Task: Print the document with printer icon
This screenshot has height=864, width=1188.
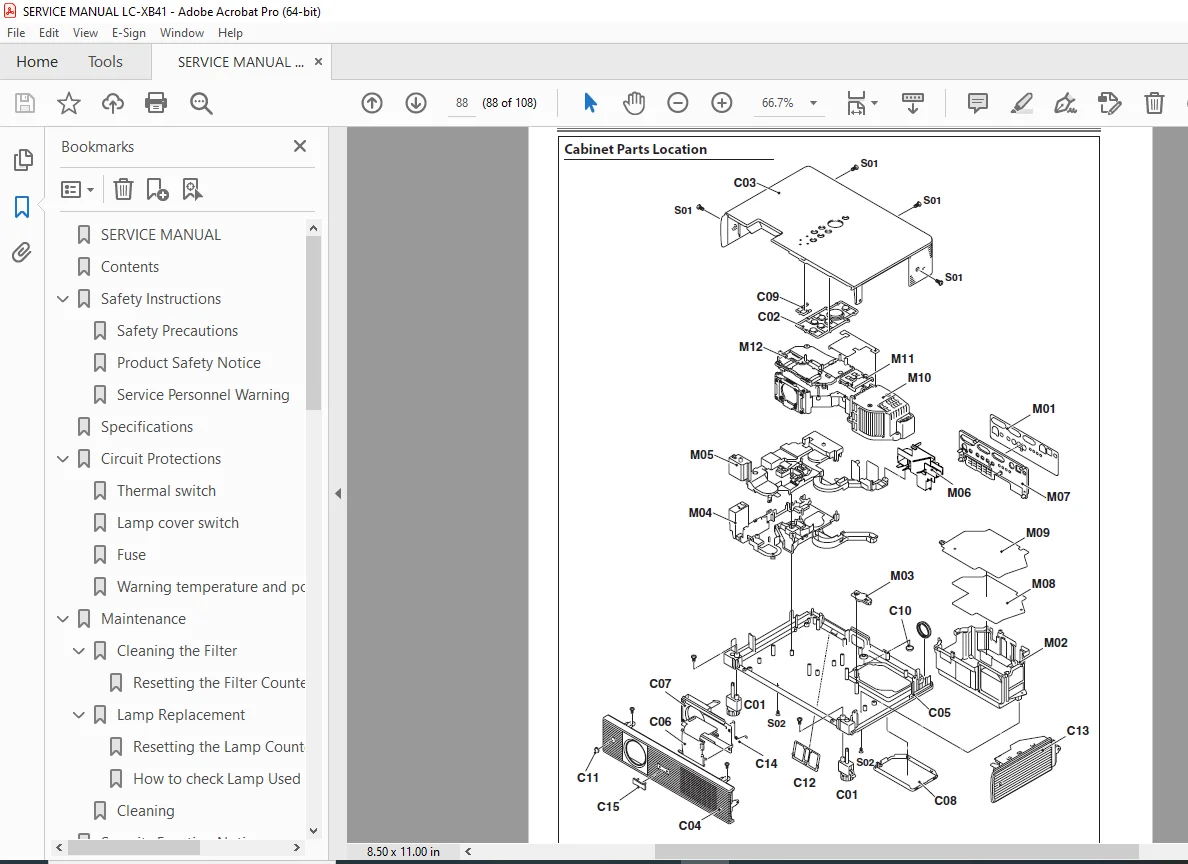Action: point(156,103)
